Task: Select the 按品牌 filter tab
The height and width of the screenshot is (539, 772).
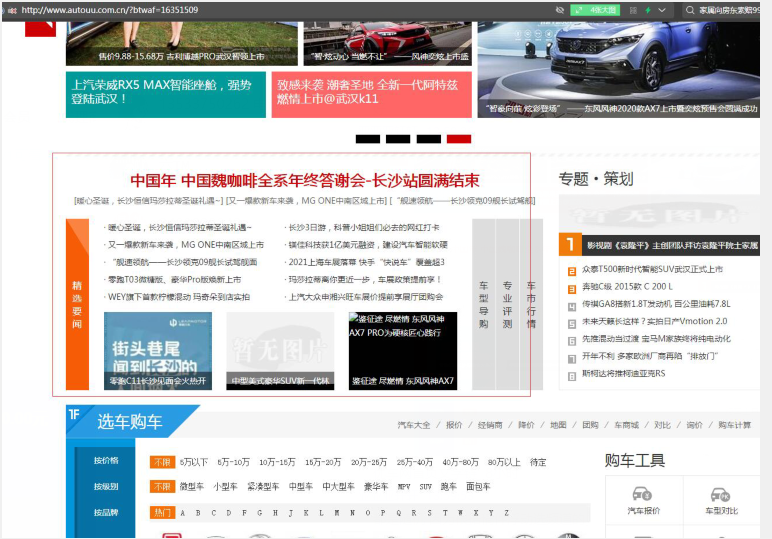Action: (106, 513)
